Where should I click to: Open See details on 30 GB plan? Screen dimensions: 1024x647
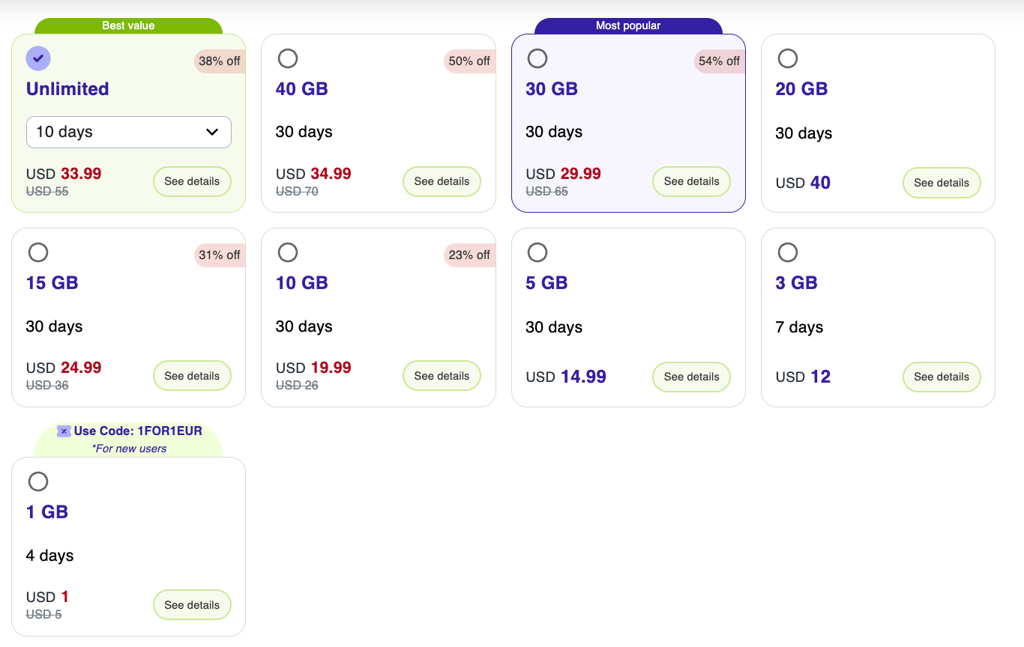(692, 181)
